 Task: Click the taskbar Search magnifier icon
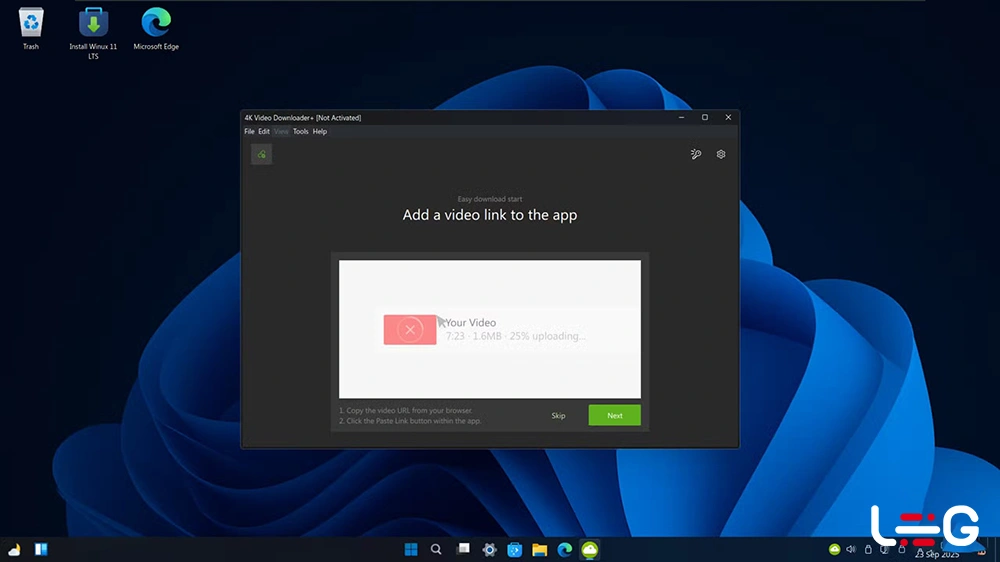tap(436, 549)
